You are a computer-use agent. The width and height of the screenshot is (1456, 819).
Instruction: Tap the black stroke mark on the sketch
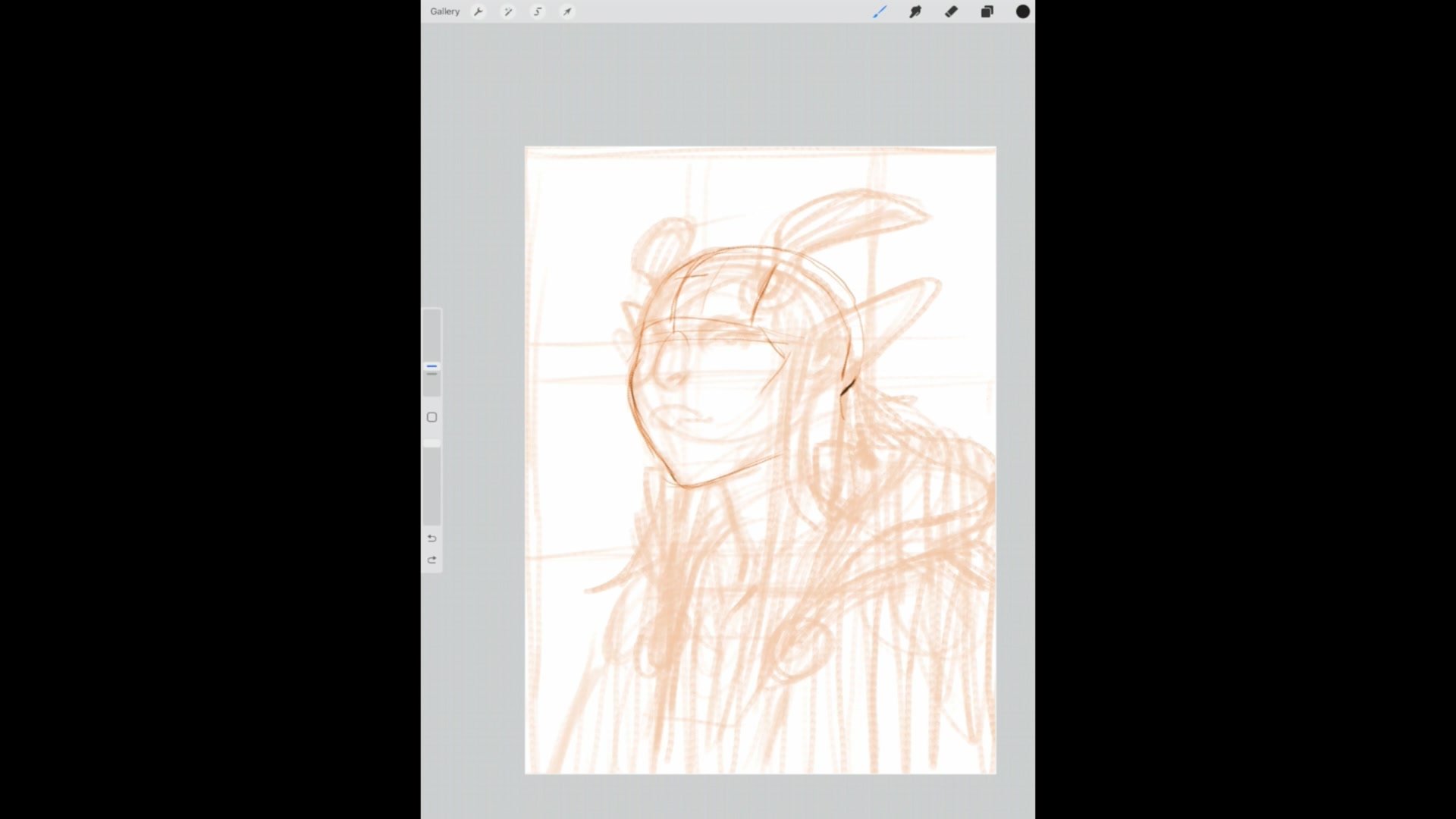pyautogui.click(x=847, y=388)
